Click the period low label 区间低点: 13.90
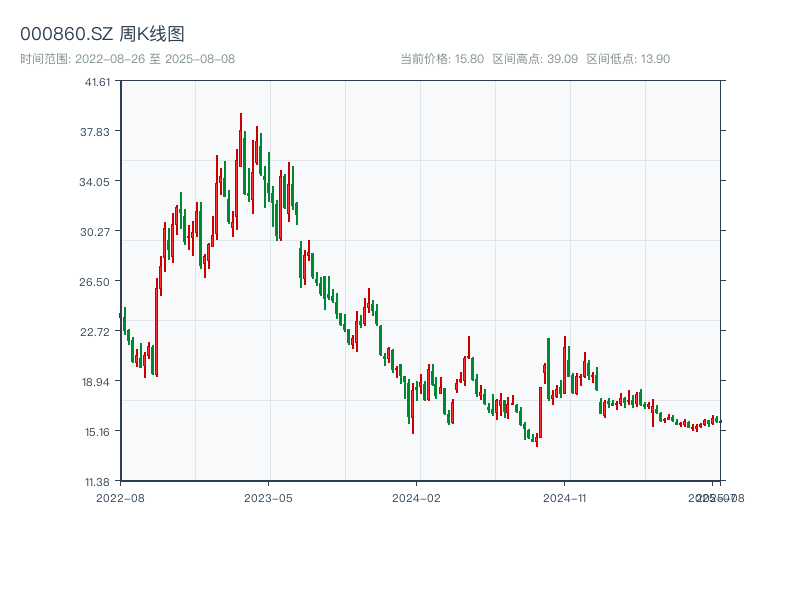 pyautogui.click(x=628, y=59)
